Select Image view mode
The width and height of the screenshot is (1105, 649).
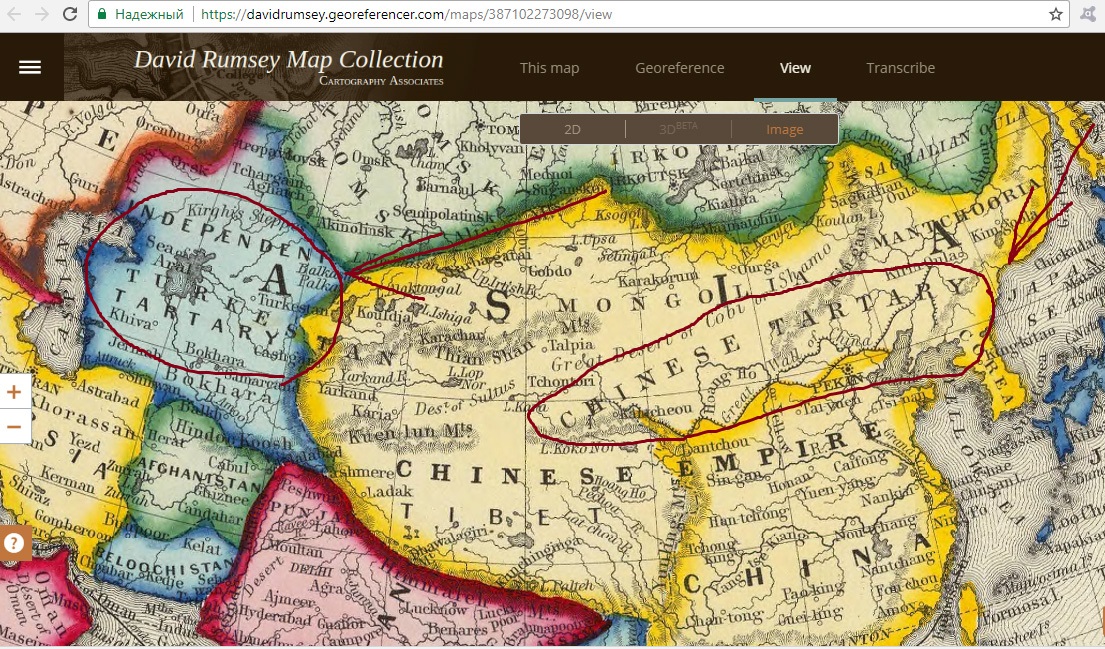784,130
